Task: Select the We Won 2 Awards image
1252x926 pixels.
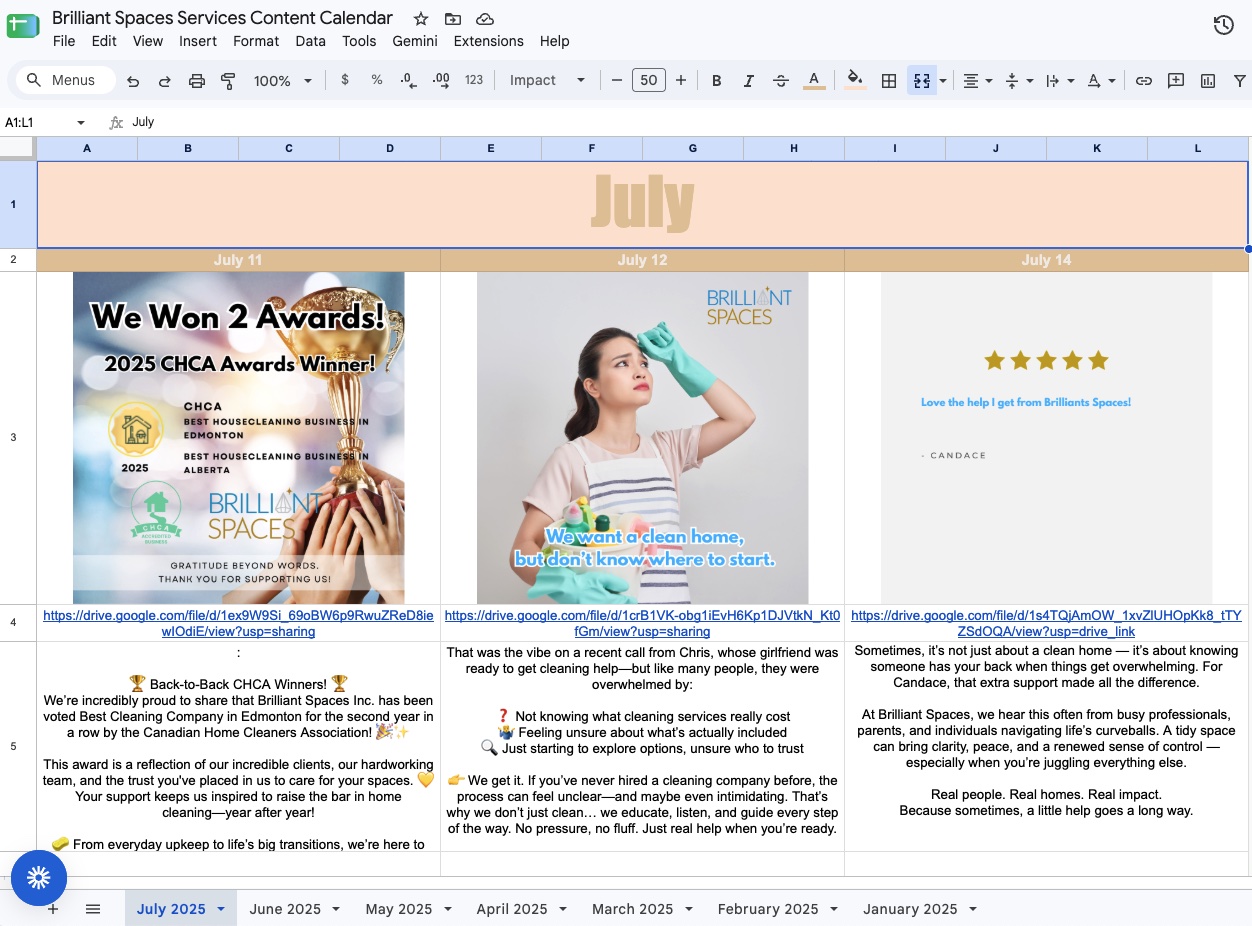Action: 239,437
